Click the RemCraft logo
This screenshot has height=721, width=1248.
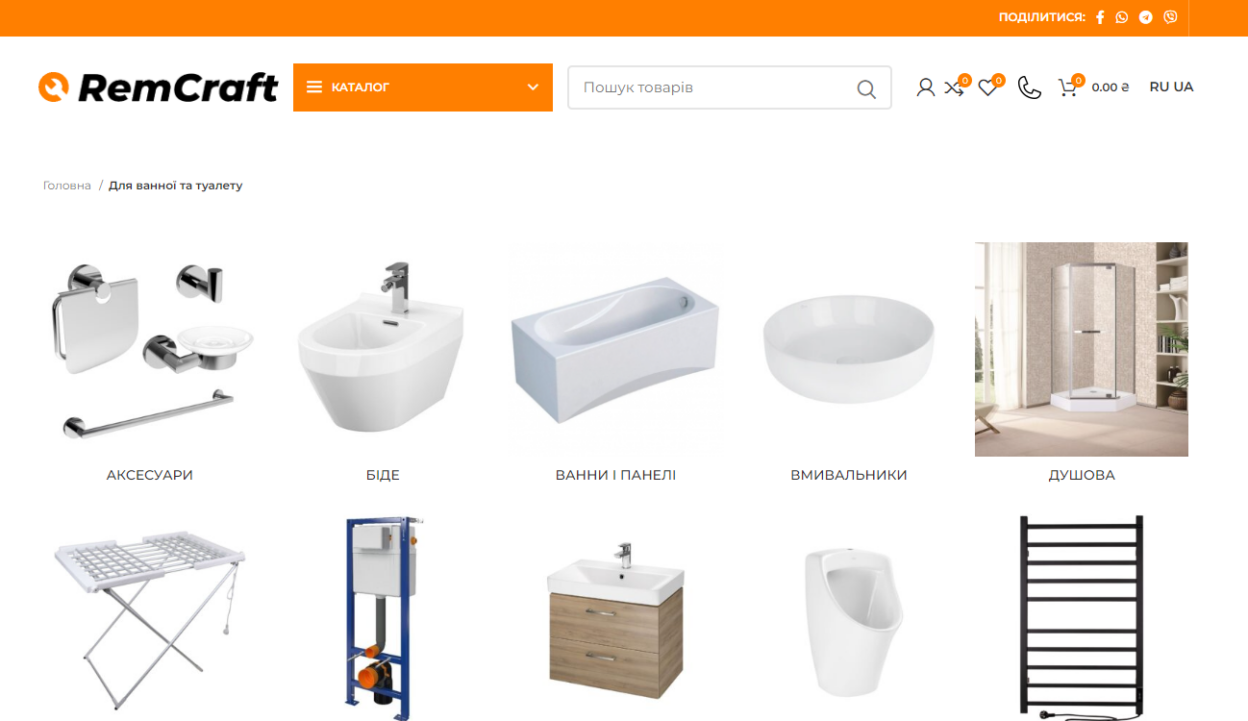point(158,88)
